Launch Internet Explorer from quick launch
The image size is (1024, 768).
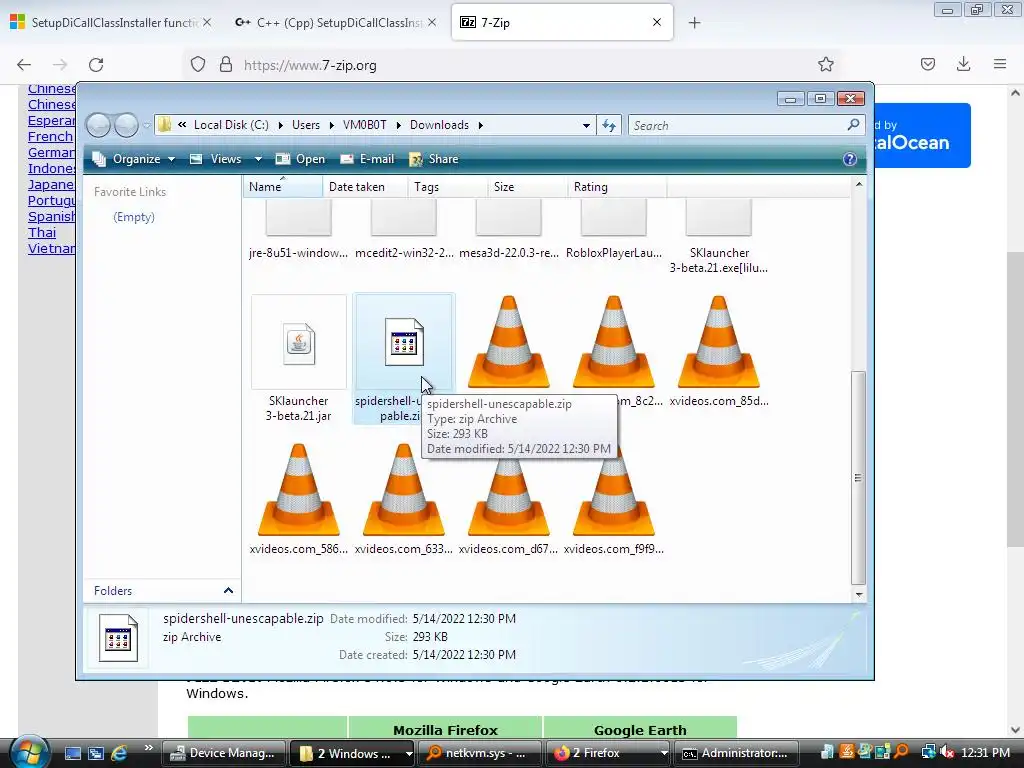[120, 753]
